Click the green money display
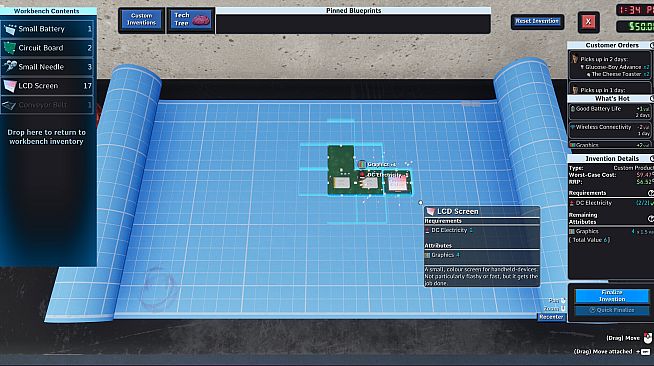 click(635, 27)
